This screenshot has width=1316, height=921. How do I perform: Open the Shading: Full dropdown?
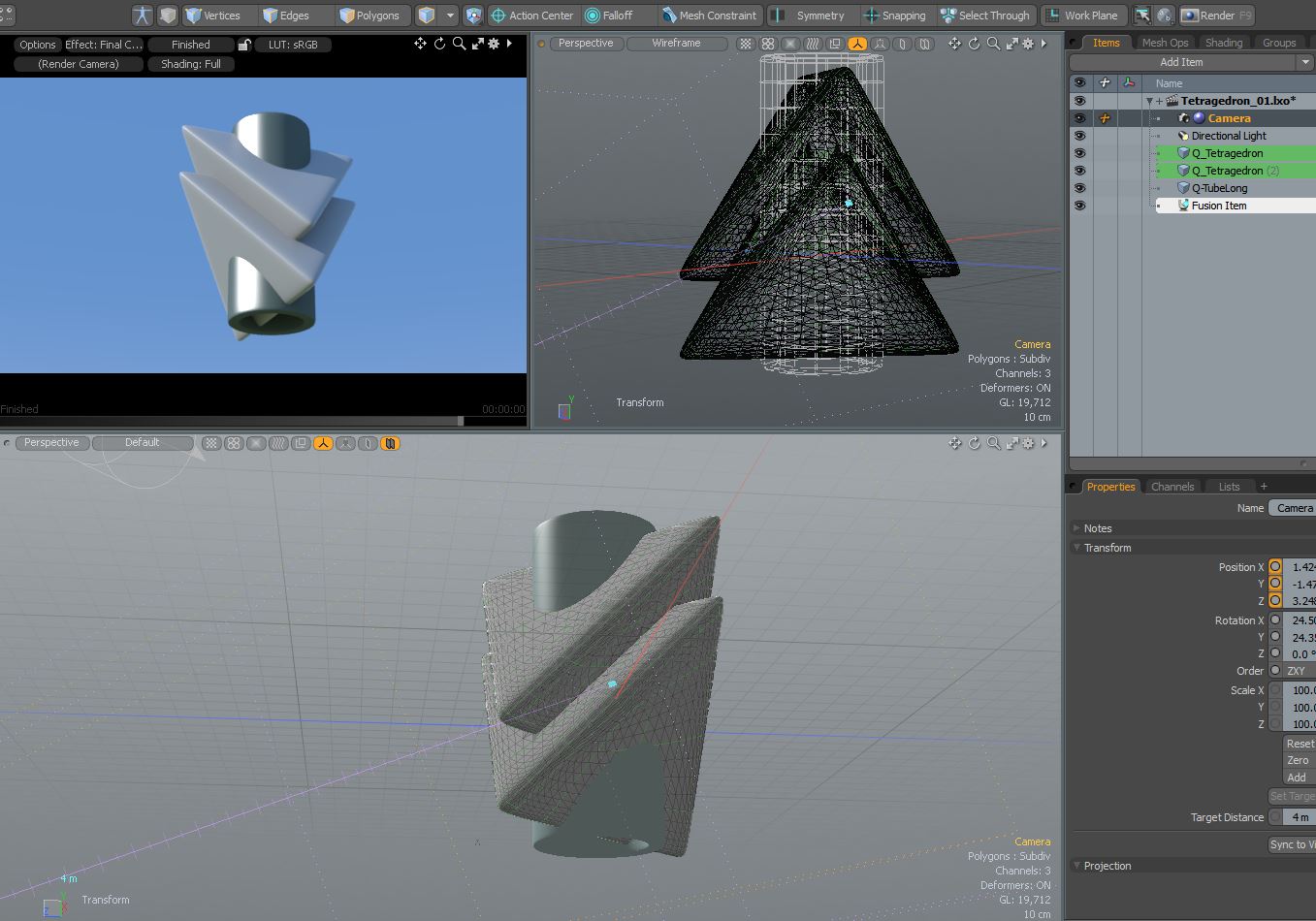191,64
